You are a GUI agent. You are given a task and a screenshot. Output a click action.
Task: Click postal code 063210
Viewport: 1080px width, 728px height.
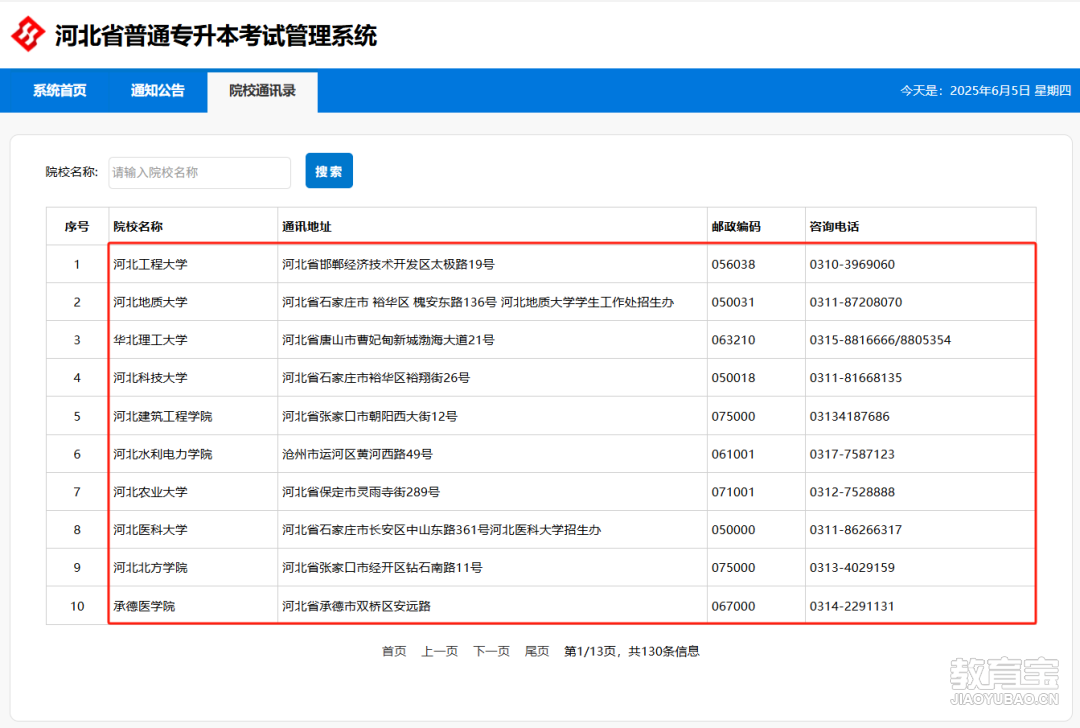coord(733,340)
